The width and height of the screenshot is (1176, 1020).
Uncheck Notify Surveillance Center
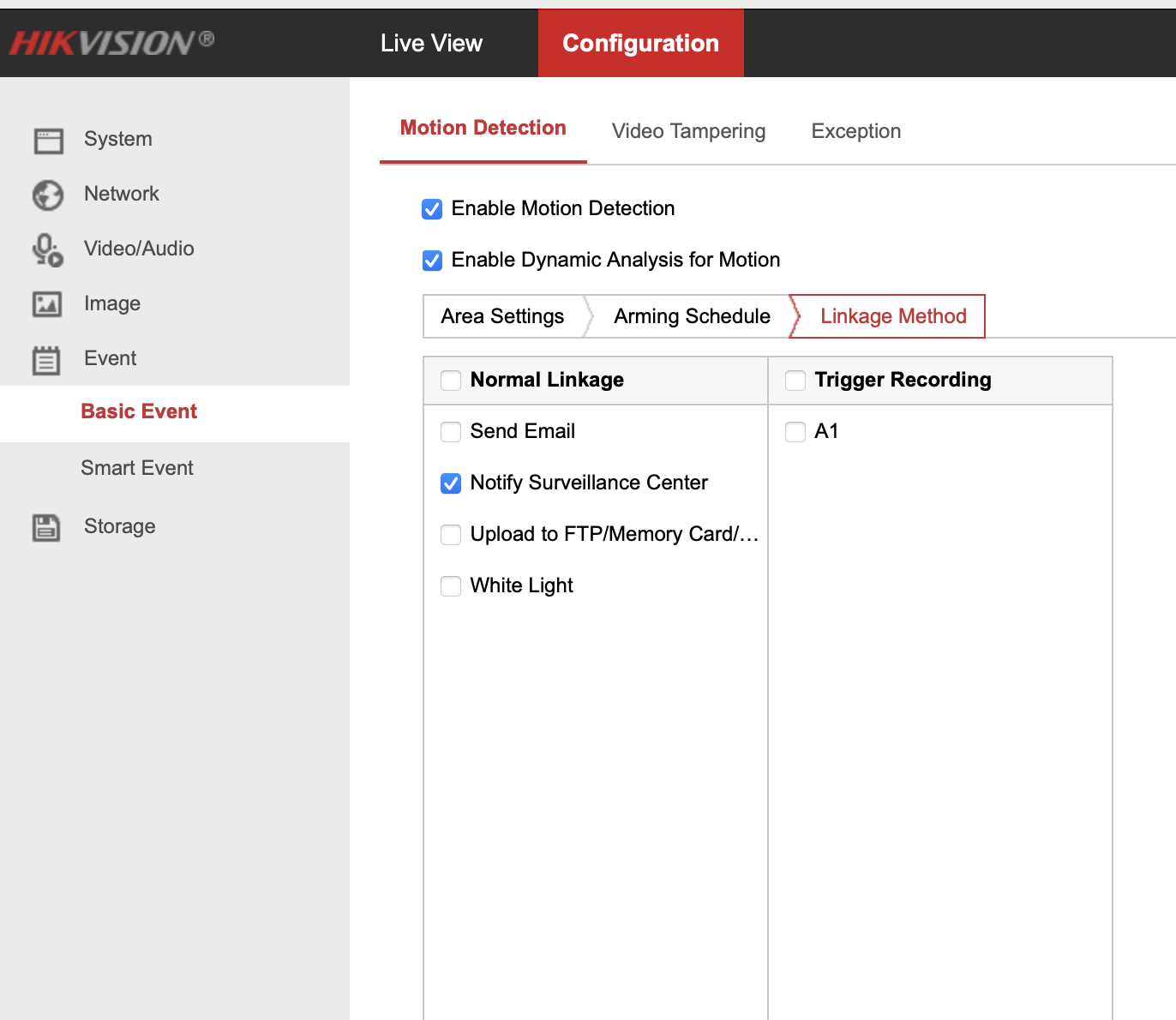point(451,483)
